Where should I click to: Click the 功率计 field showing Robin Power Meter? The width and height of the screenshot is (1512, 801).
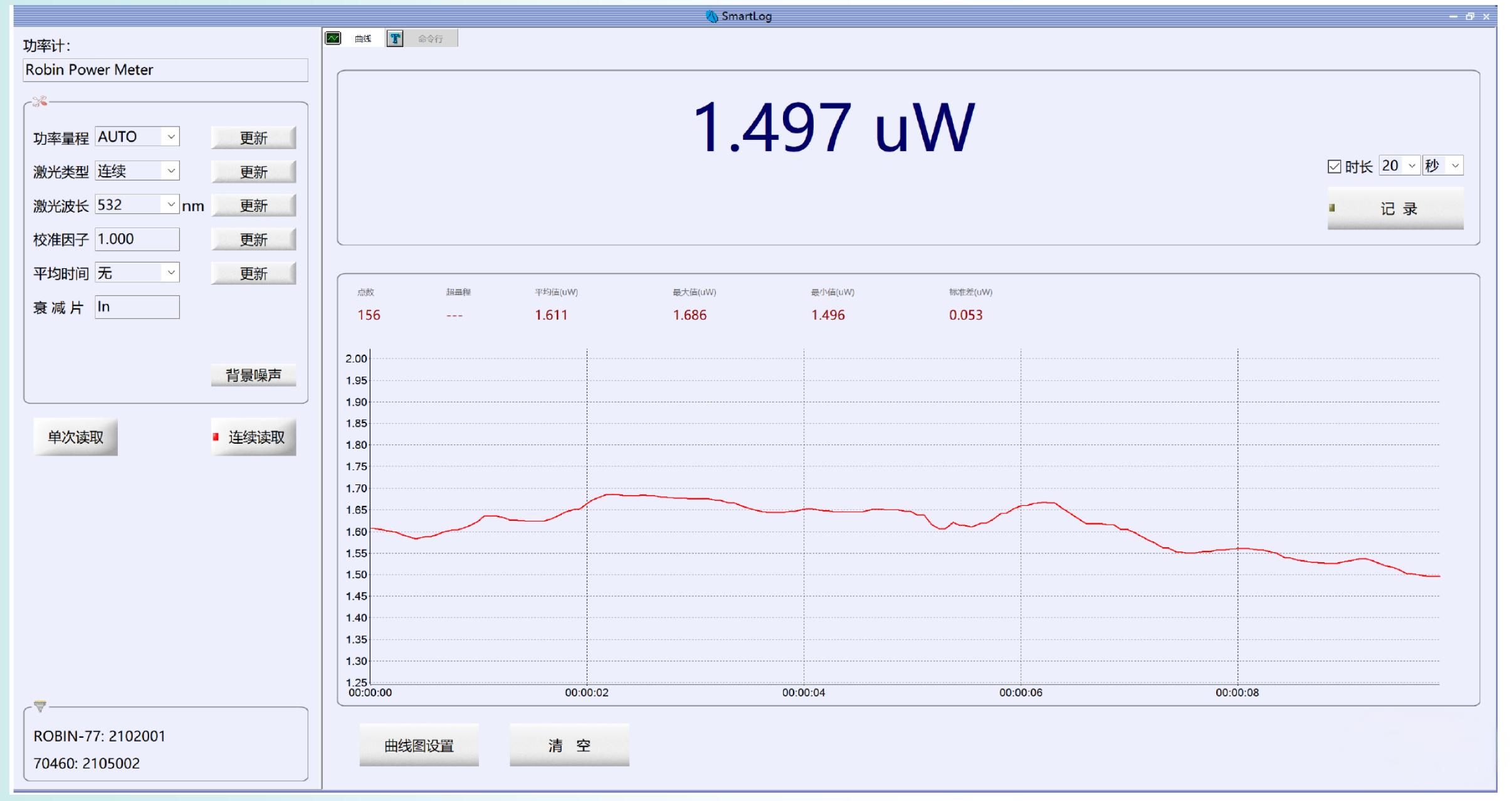165,70
